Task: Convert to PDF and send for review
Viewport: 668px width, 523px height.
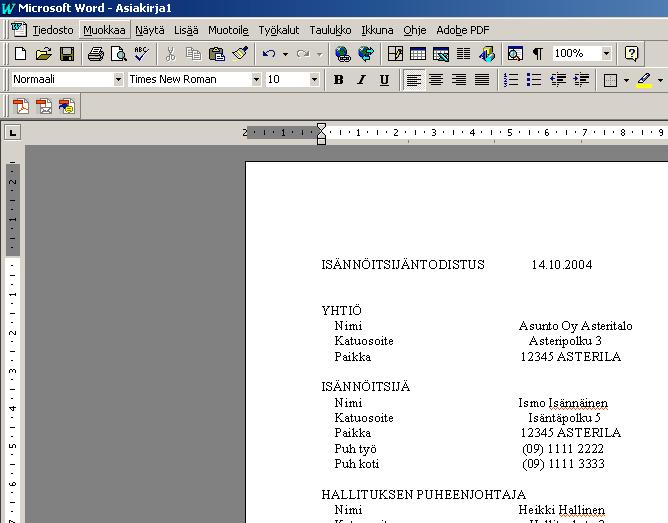Action: pyautogui.click(x=67, y=106)
